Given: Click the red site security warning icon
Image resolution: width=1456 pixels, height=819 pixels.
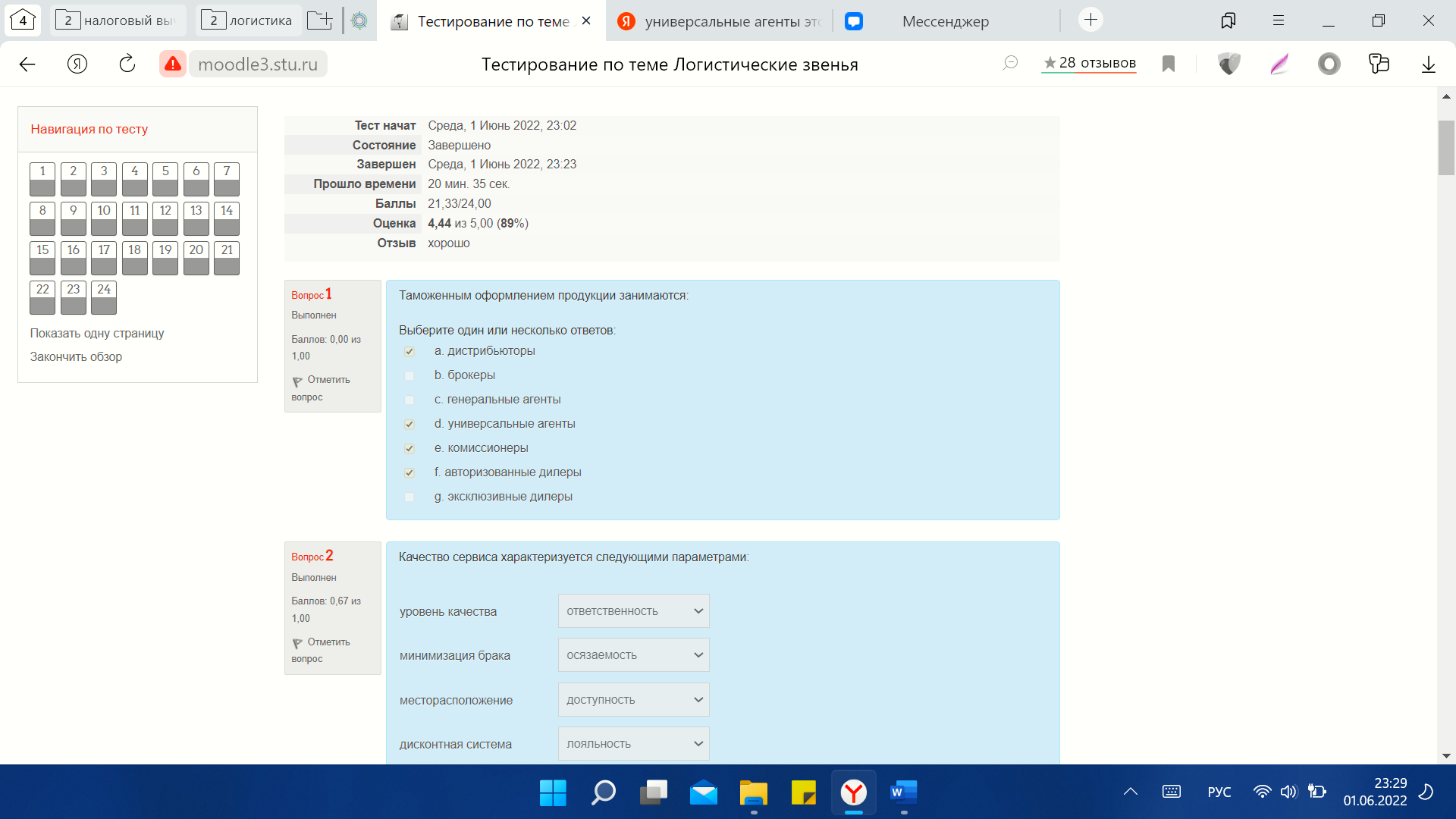Looking at the screenshot, I should pos(173,64).
